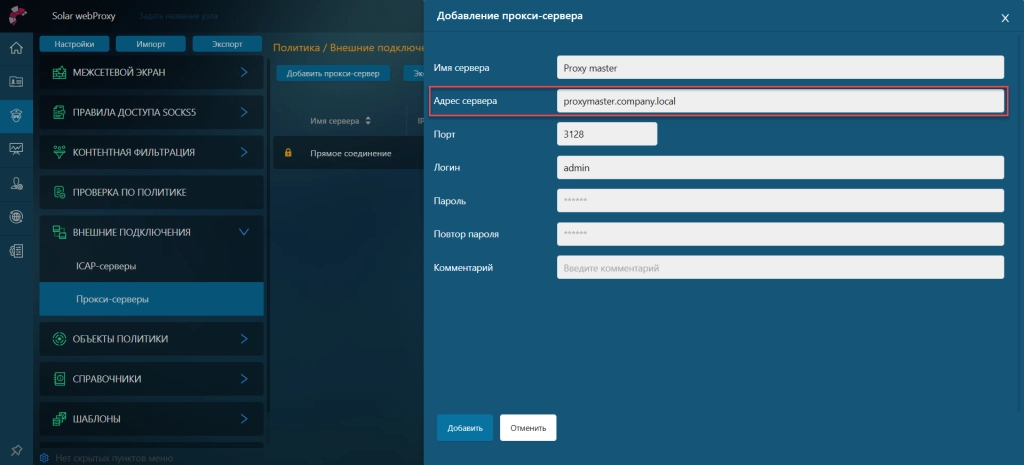
Task: Select the policy shield icon in the sidebar
Action: click(x=16, y=116)
